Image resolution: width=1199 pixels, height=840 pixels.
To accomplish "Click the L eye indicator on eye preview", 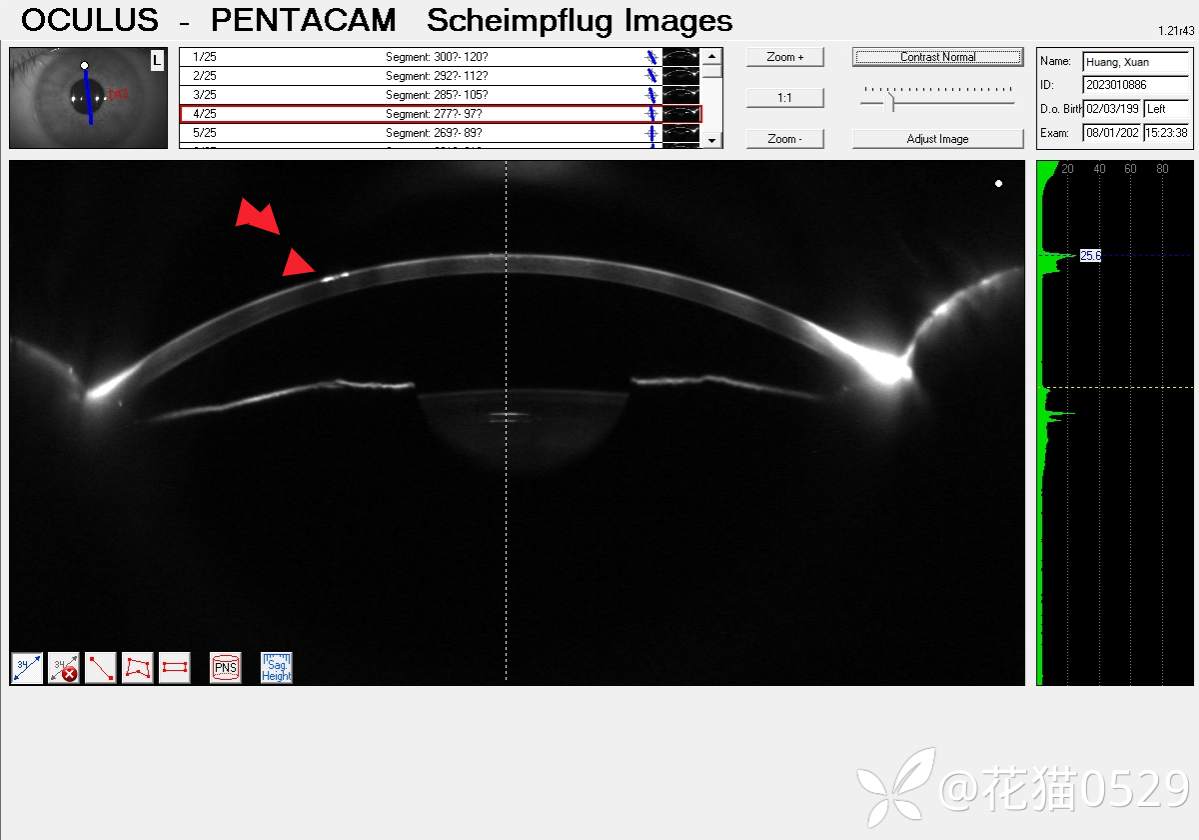I will (157, 62).
